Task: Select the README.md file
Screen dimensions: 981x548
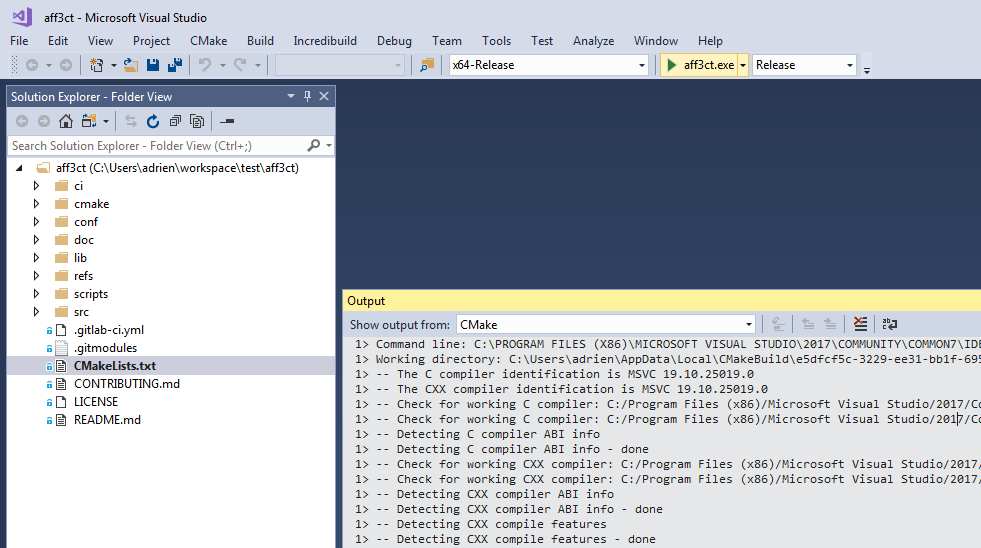Action: (x=107, y=420)
